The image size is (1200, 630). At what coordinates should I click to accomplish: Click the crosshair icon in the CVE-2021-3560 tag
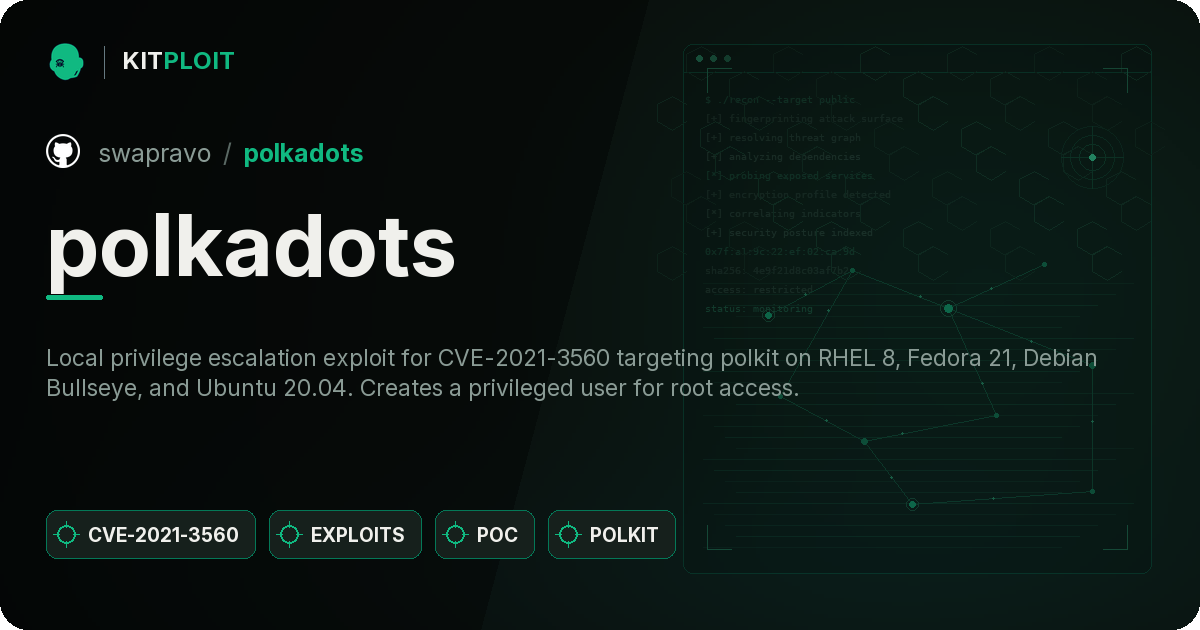(67, 535)
